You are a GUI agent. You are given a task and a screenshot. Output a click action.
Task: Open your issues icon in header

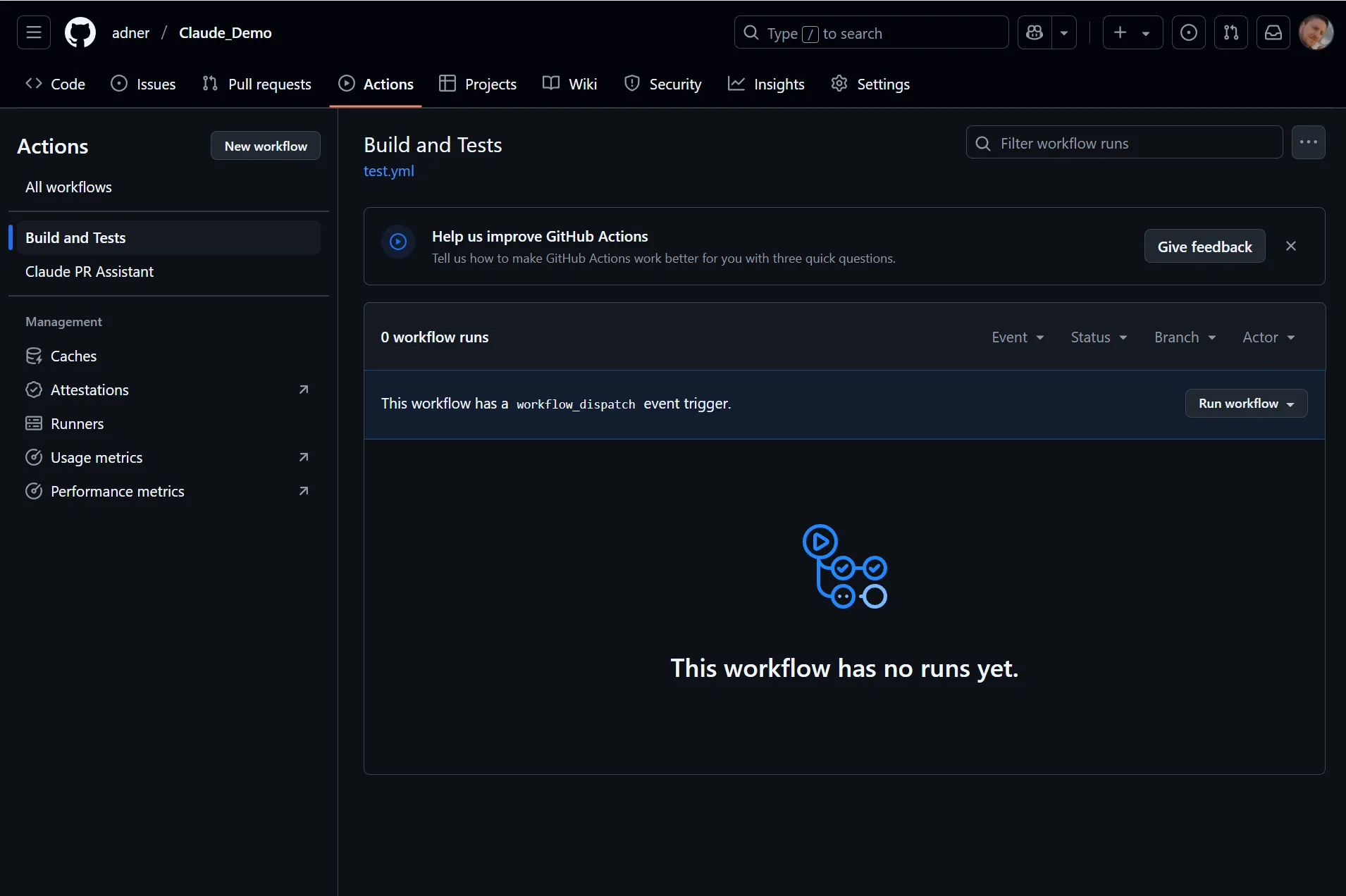(x=1189, y=32)
